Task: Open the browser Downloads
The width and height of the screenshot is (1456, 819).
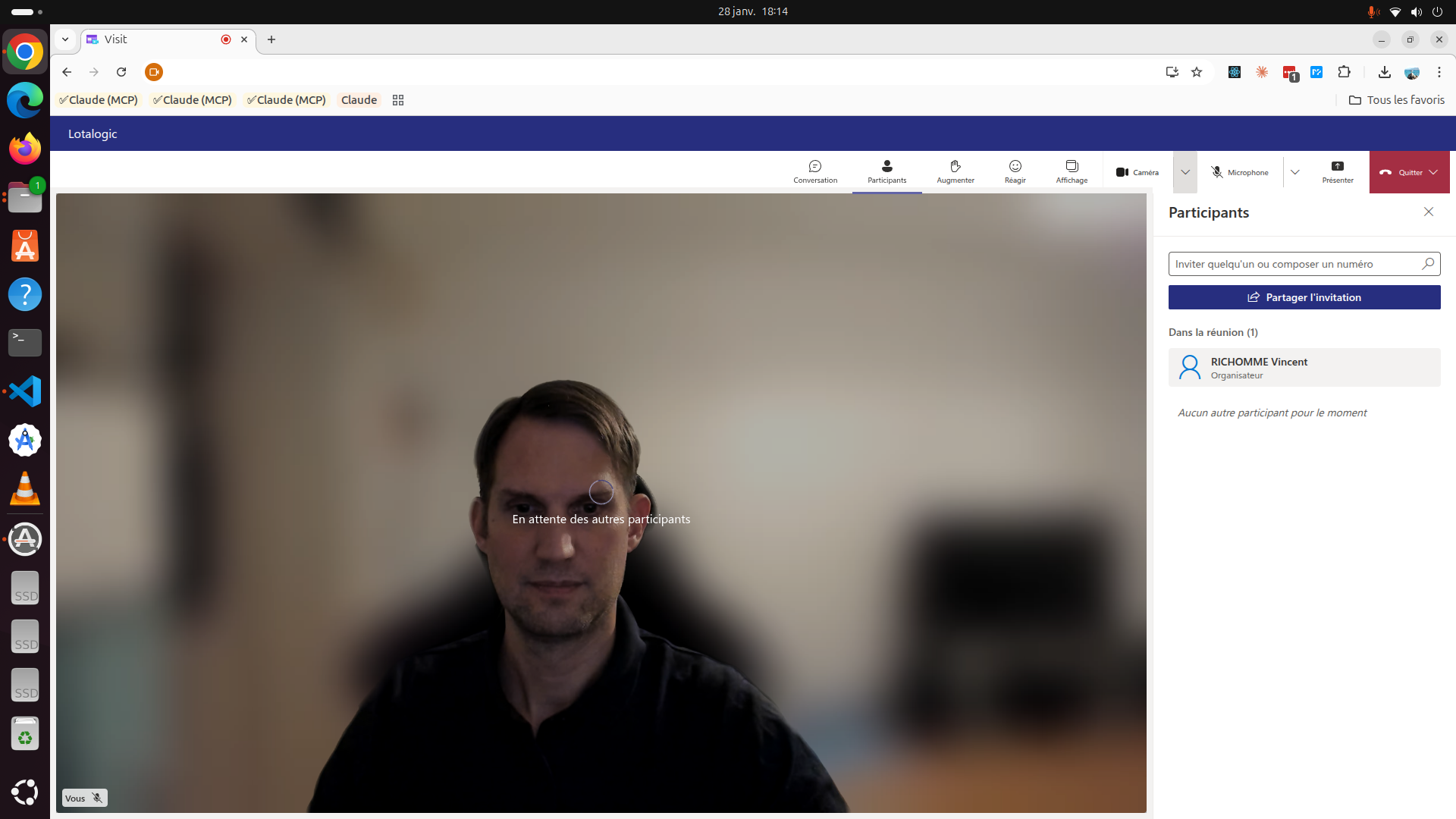Action: pyautogui.click(x=1384, y=72)
